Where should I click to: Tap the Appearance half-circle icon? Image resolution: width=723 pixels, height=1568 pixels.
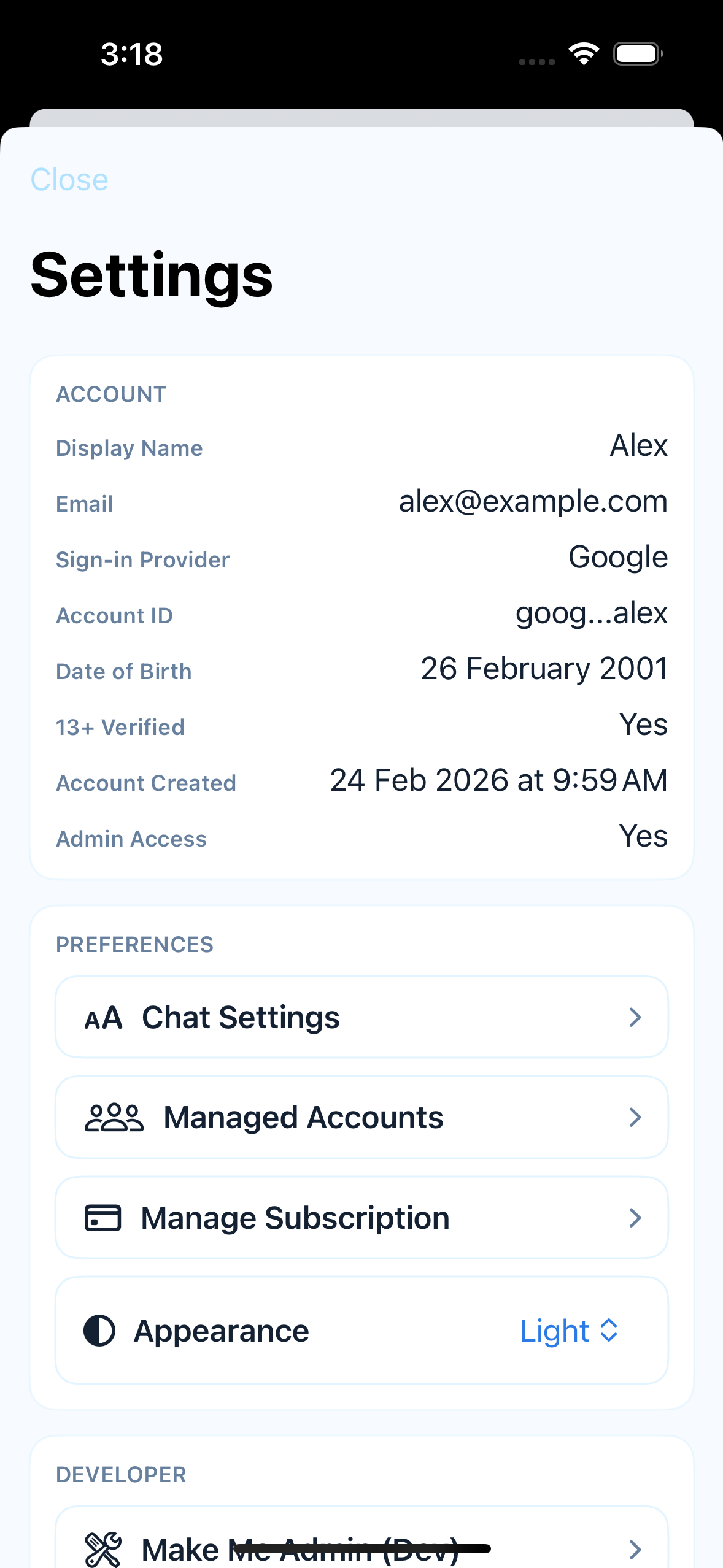click(99, 1331)
